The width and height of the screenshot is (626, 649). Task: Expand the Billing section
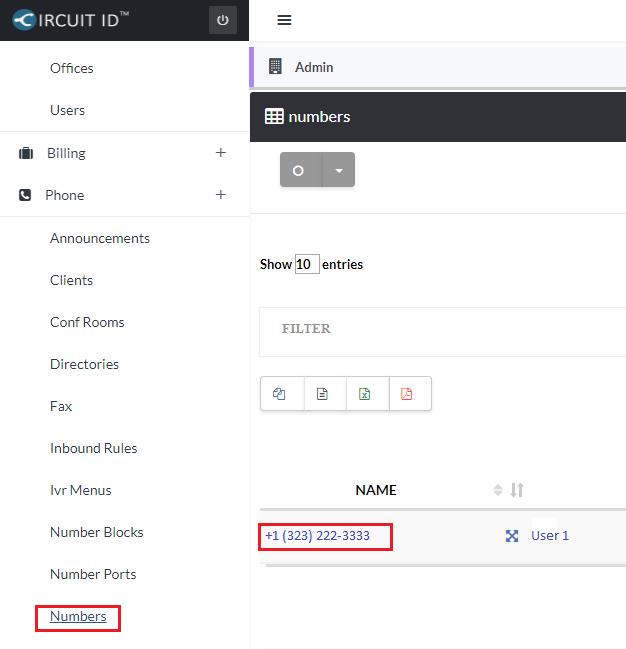221,153
